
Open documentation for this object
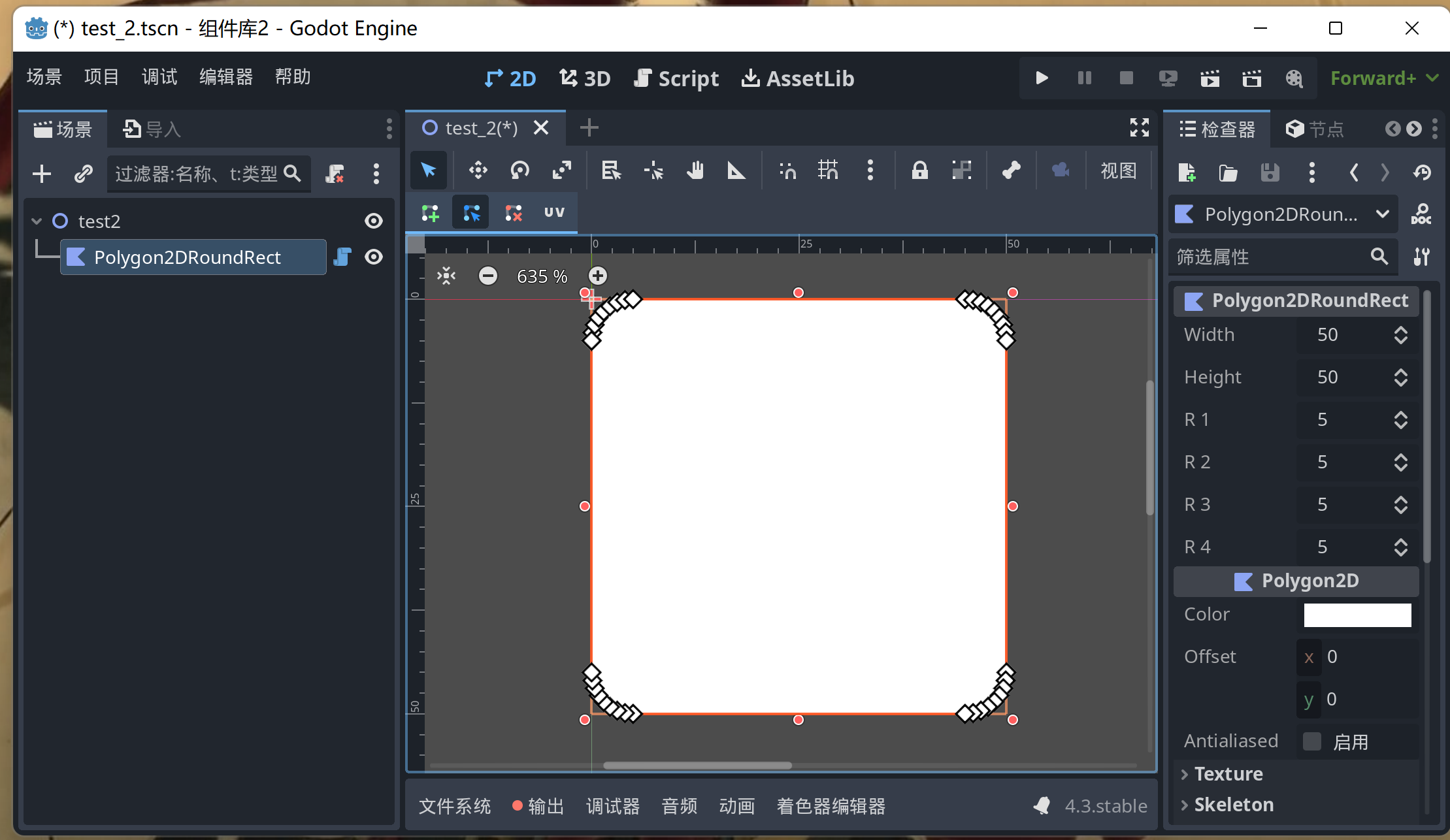coord(1421,214)
